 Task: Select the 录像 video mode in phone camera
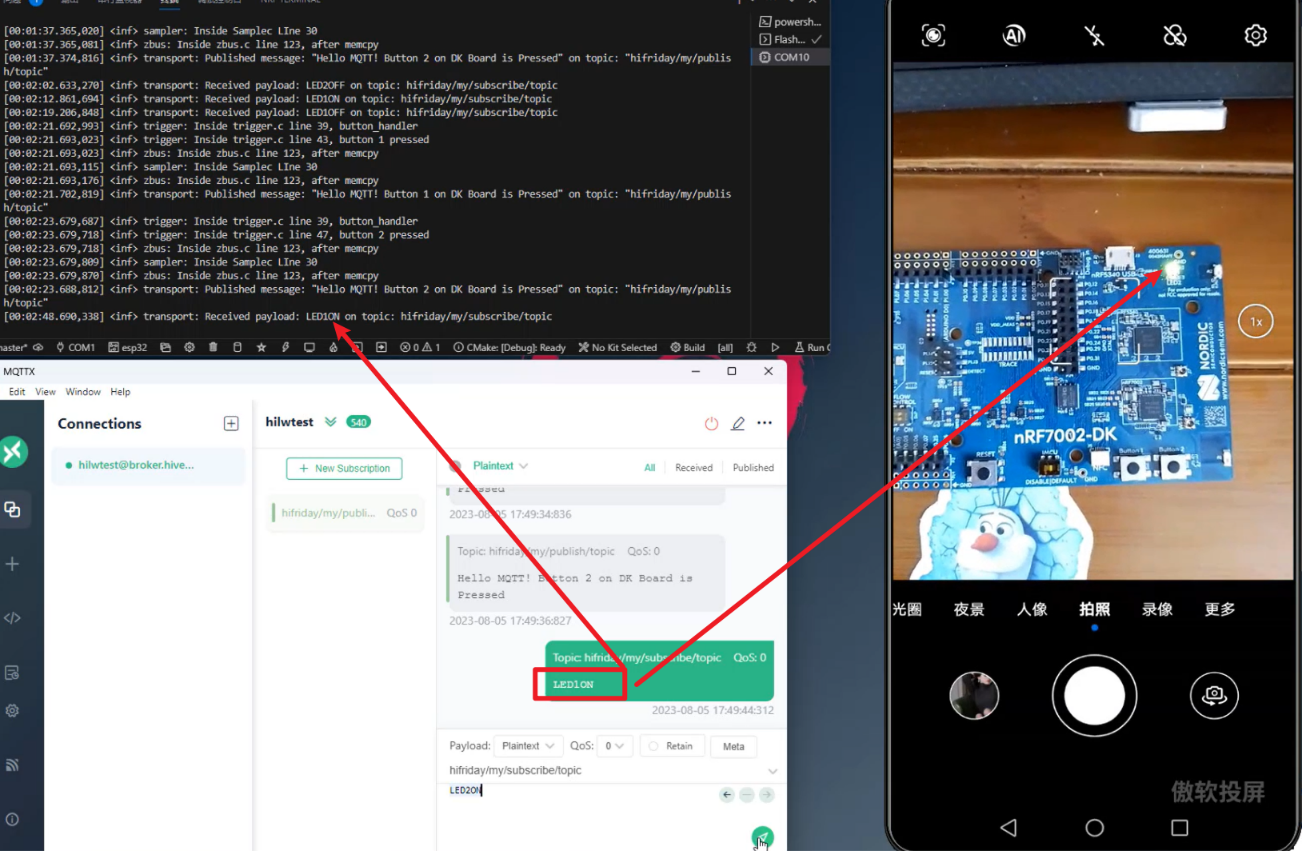pyautogui.click(x=1157, y=609)
